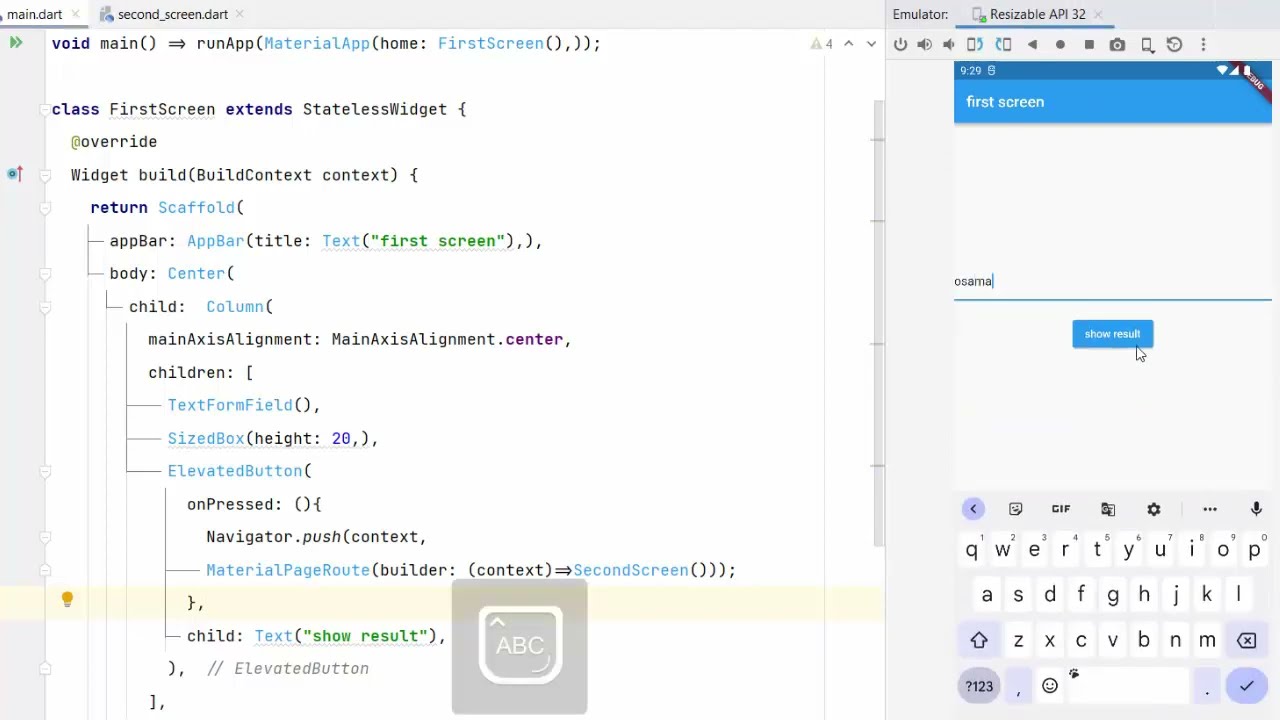Click the editor vertical scrollbar

point(879,324)
